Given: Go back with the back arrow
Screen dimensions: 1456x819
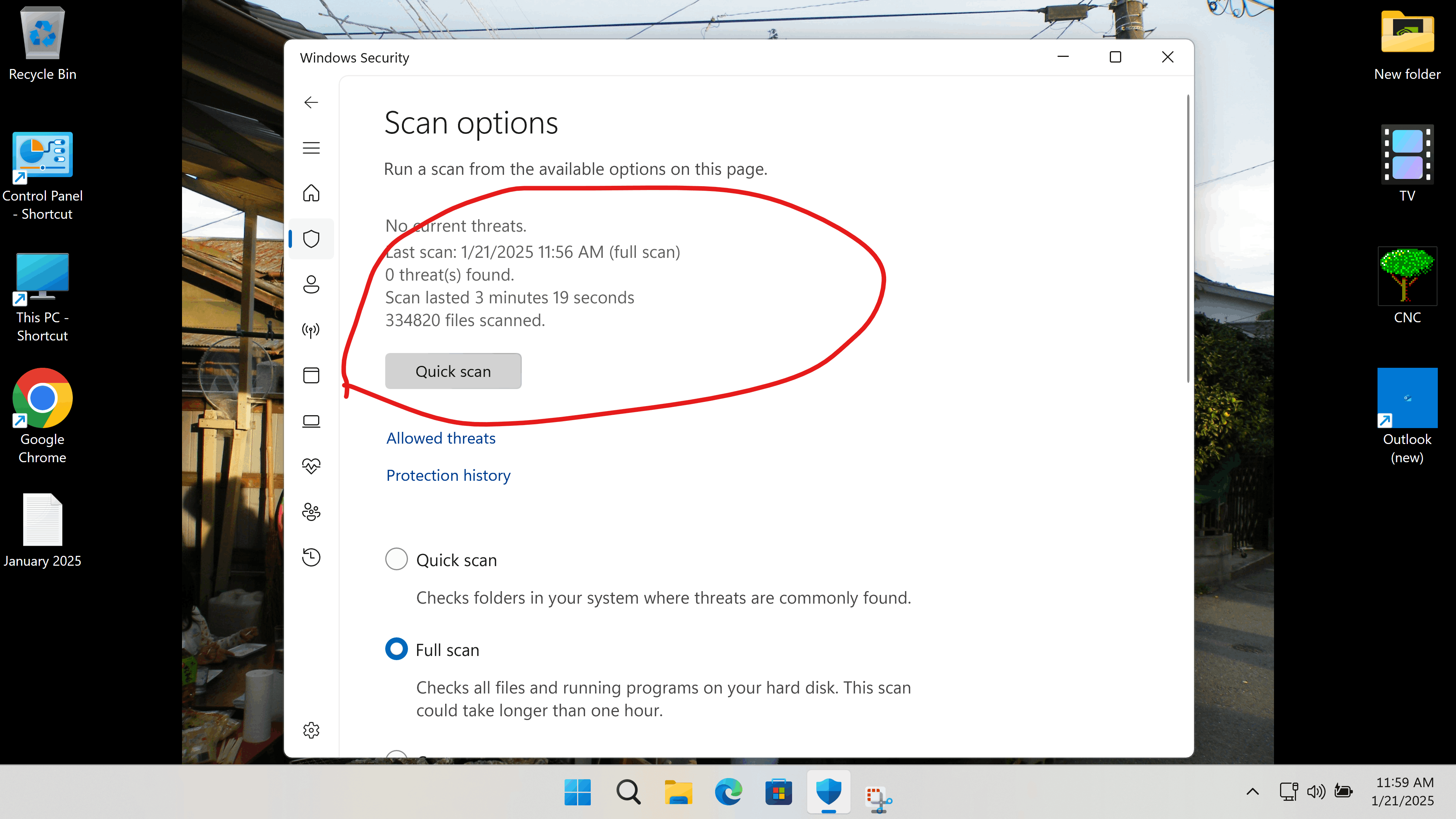Looking at the screenshot, I should 311,102.
